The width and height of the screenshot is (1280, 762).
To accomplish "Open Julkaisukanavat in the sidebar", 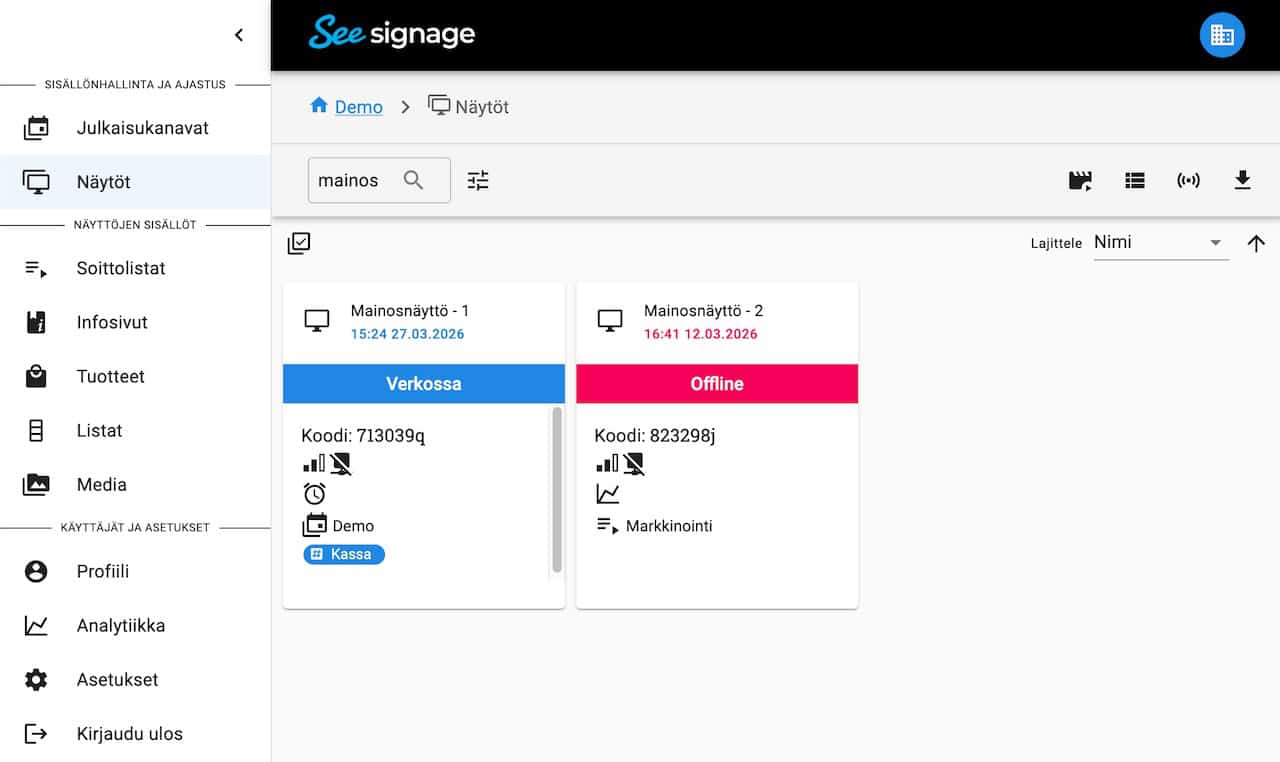I will point(142,128).
